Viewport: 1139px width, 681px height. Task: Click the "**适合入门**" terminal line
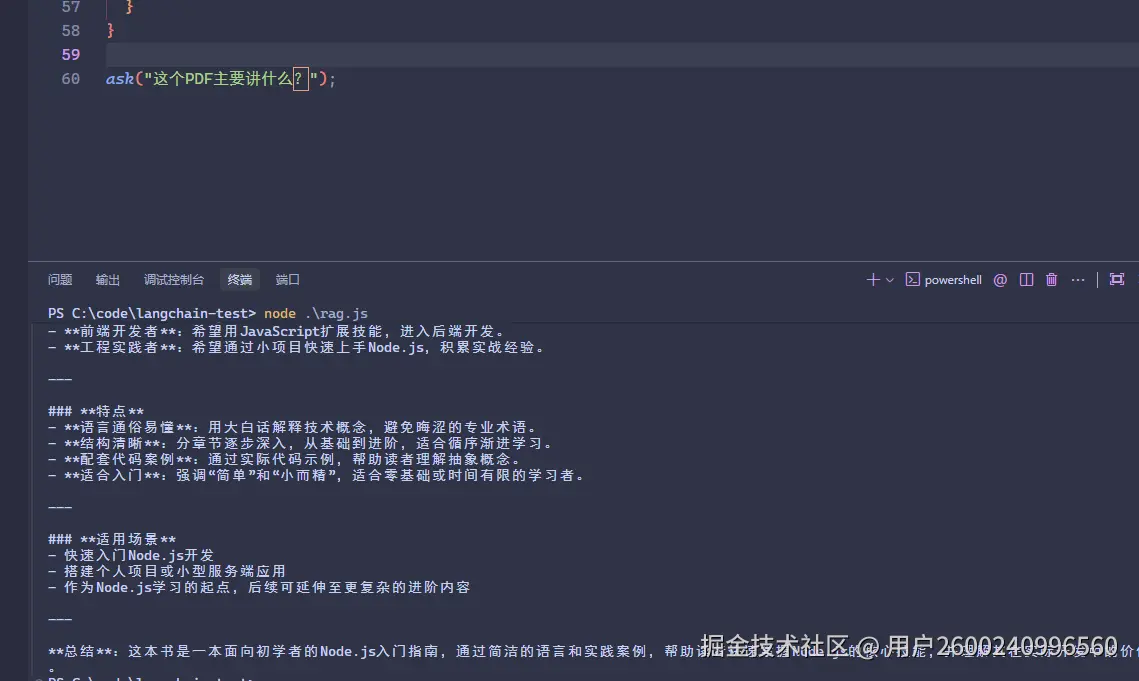(x=317, y=475)
